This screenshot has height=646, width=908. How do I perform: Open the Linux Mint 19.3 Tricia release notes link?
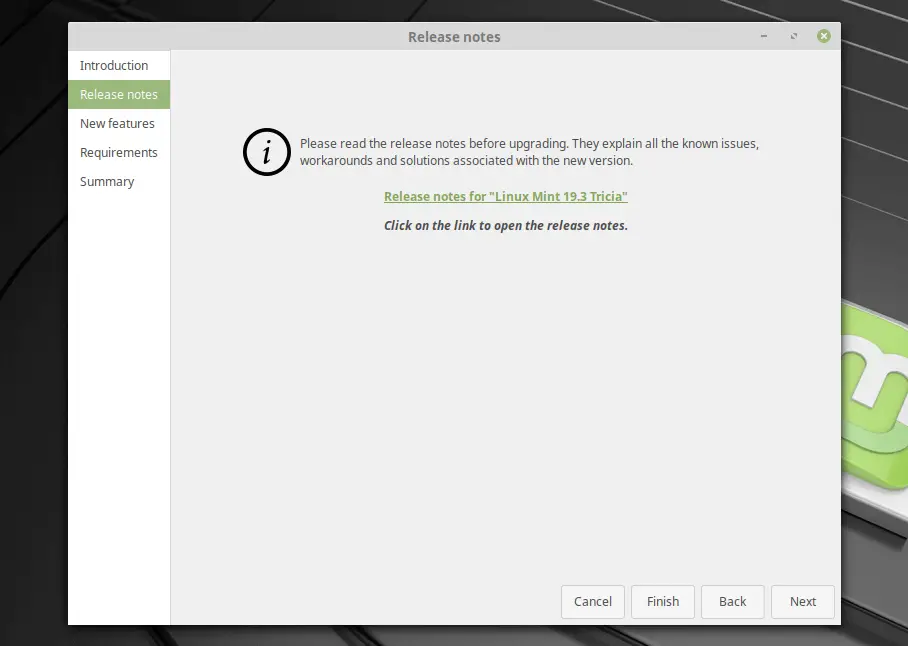(x=506, y=196)
